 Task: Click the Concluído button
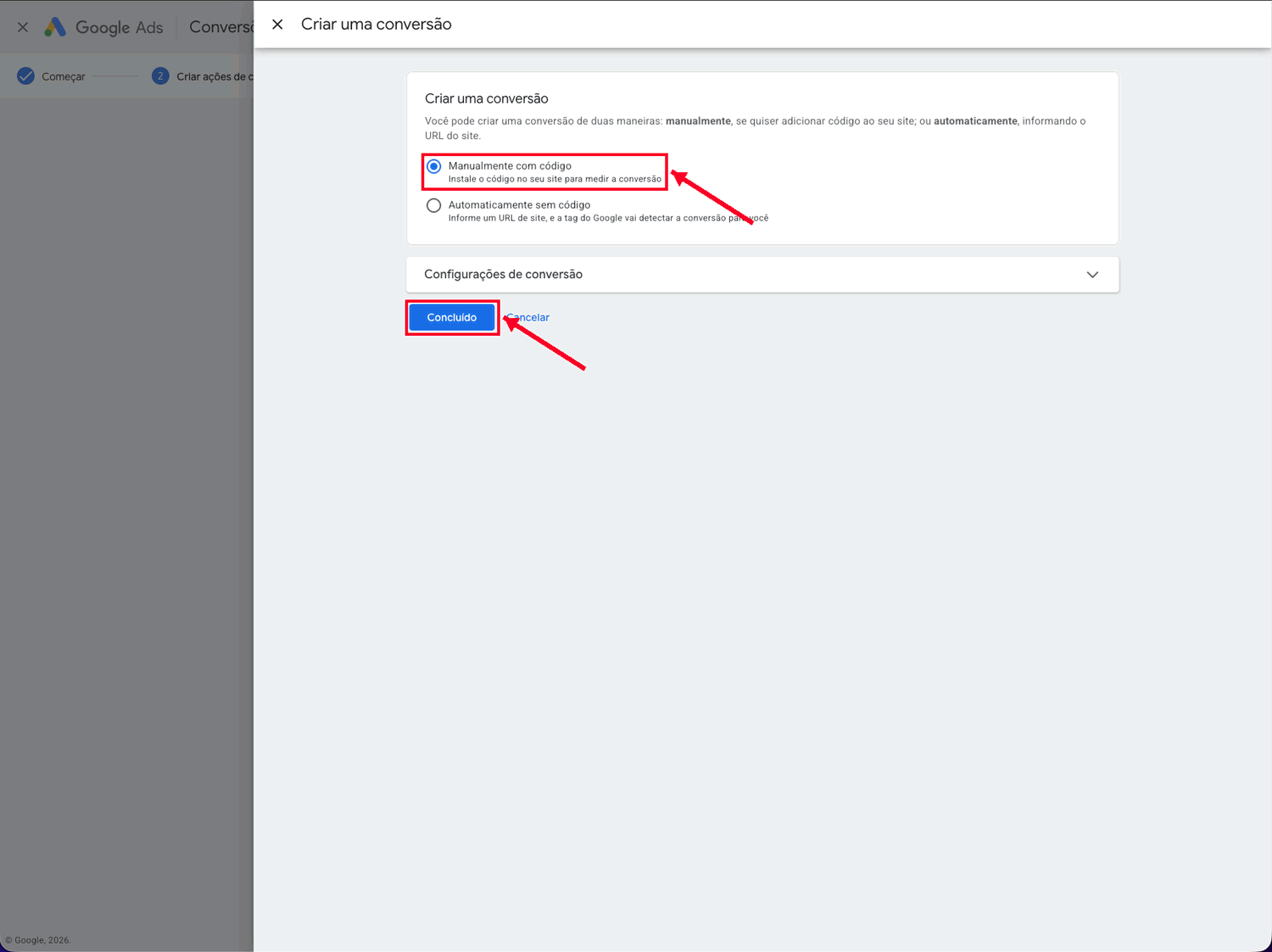452,317
